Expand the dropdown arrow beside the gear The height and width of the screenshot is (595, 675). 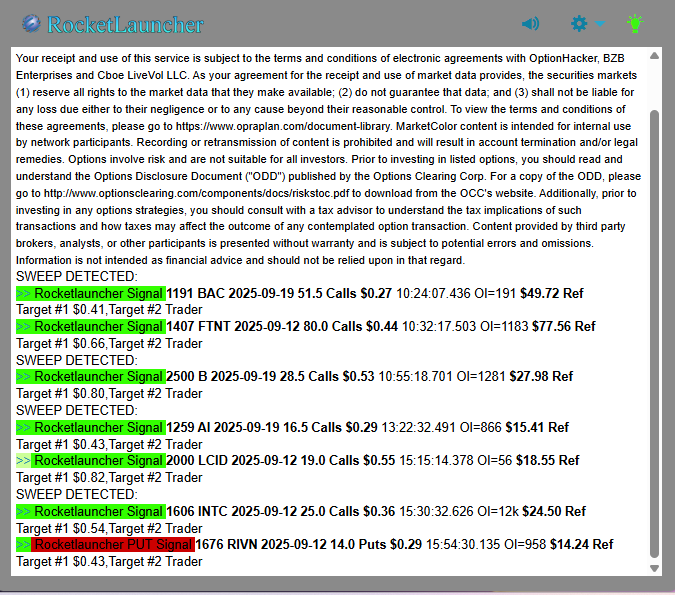tap(600, 24)
